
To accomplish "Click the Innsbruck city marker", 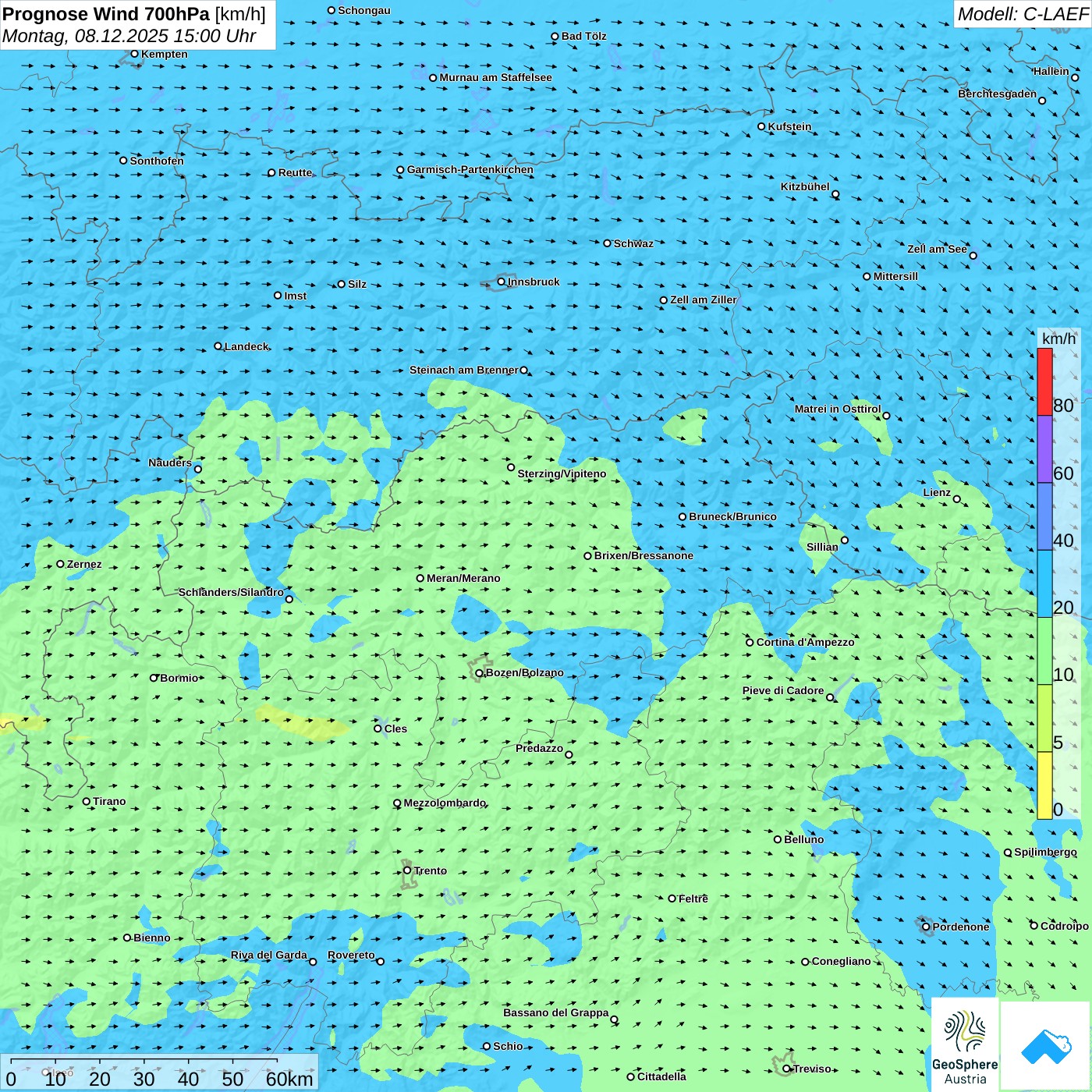I will [502, 282].
